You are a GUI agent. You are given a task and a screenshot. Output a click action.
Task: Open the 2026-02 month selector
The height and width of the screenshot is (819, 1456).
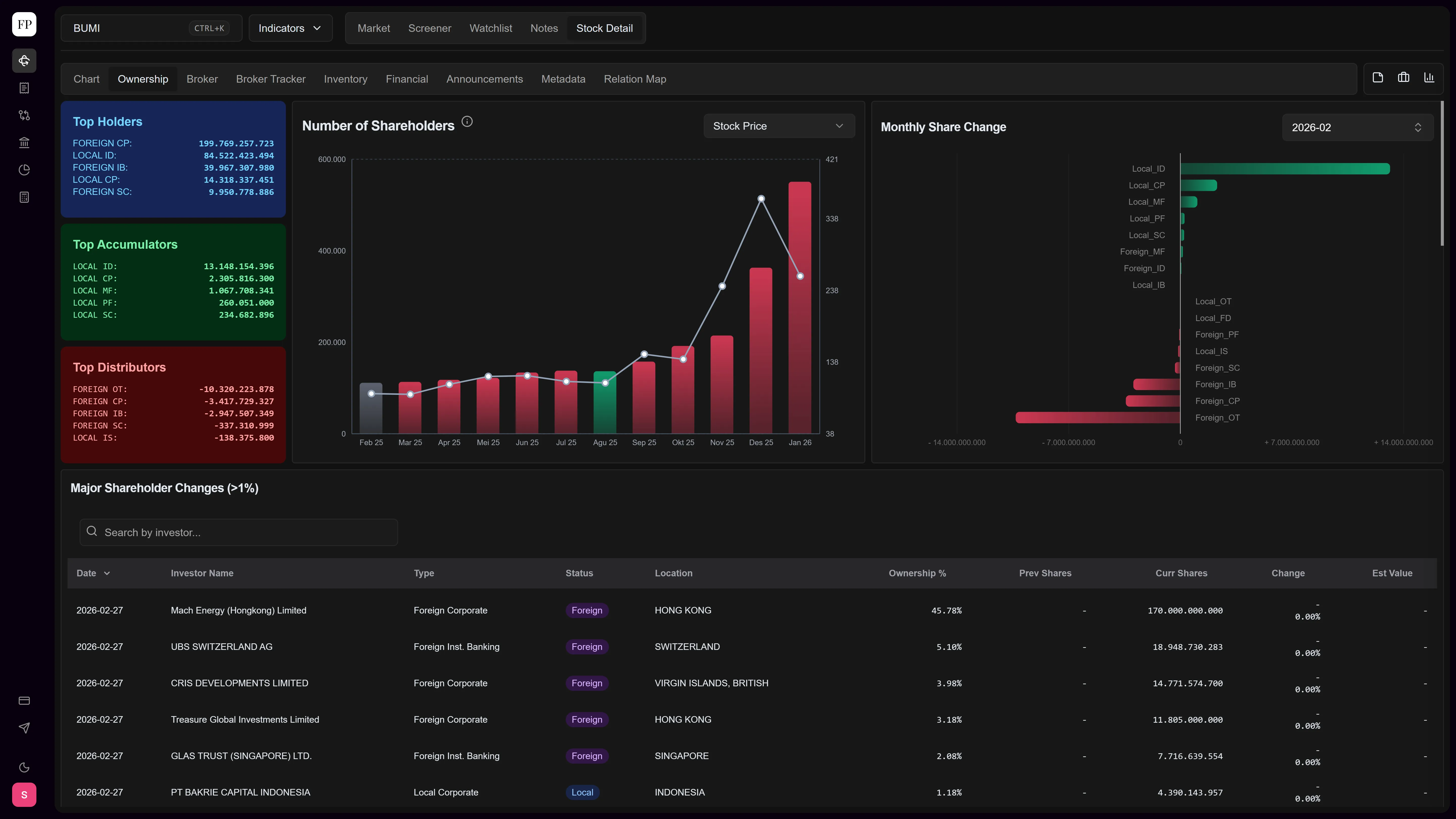tap(1358, 128)
